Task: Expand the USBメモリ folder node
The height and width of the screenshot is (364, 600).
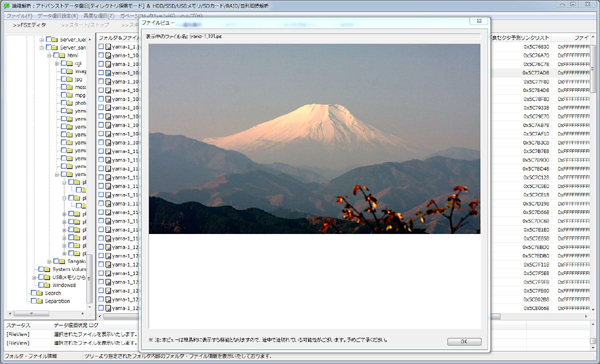Action: coord(34,277)
